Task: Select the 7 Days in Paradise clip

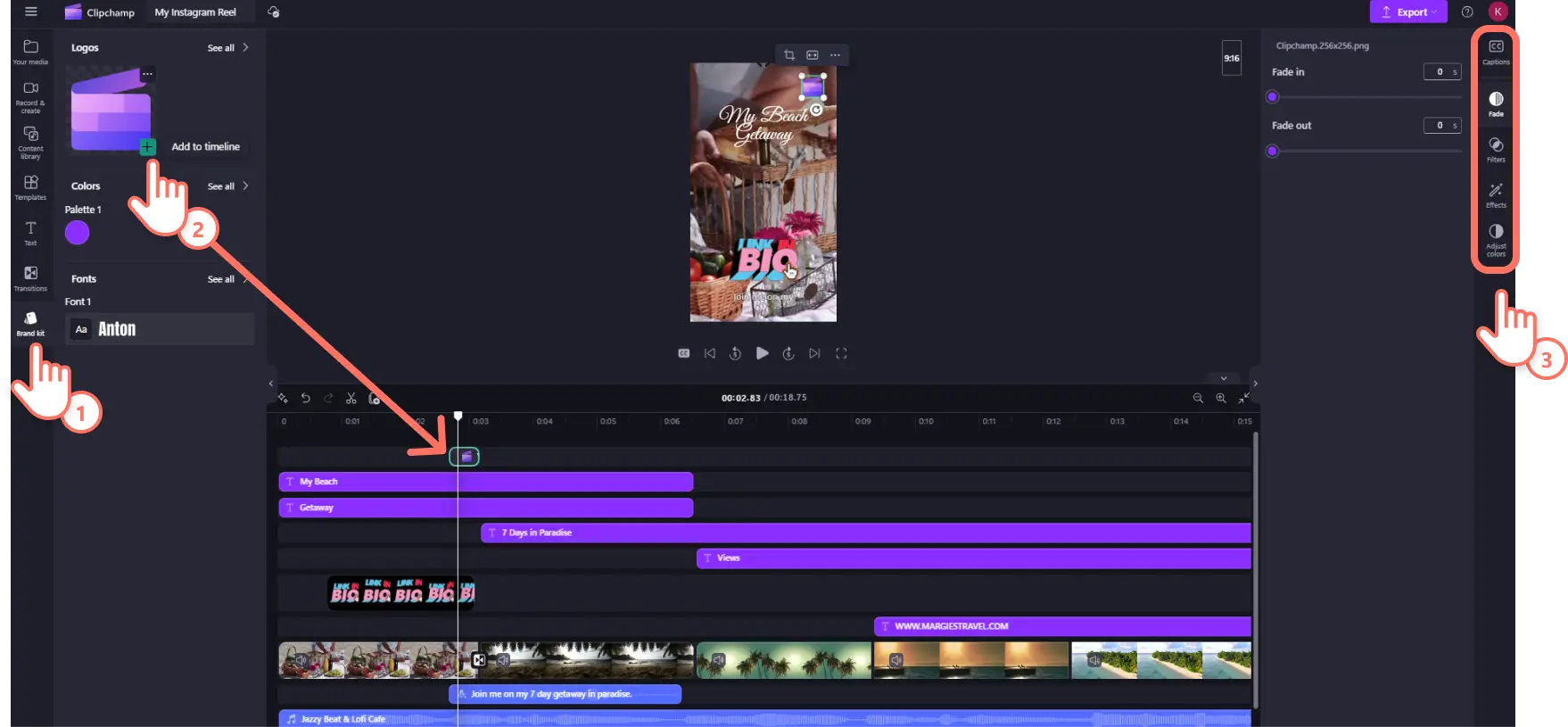Action: point(866,533)
